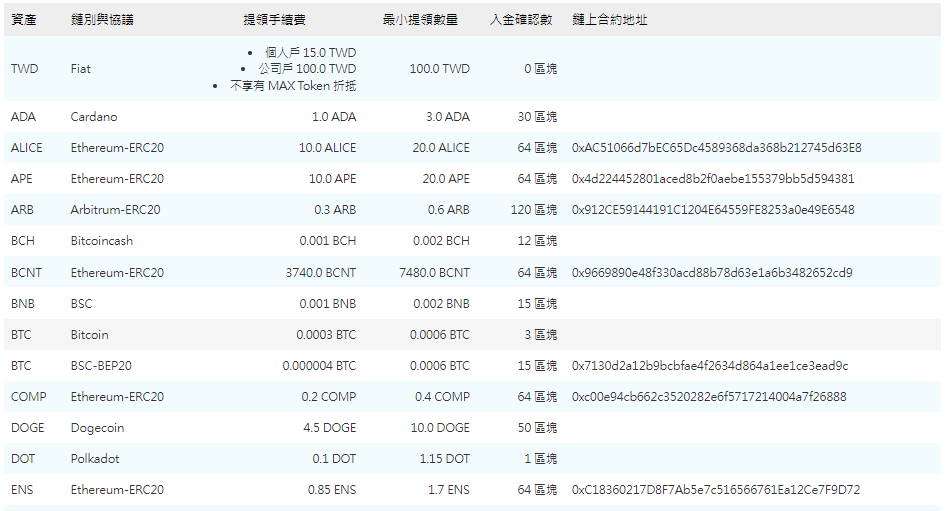Image resolution: width=947 pixels, height=511 pixels.
Task: Click the 鏈別與協議 column header
Action: [x=102, y=20]
